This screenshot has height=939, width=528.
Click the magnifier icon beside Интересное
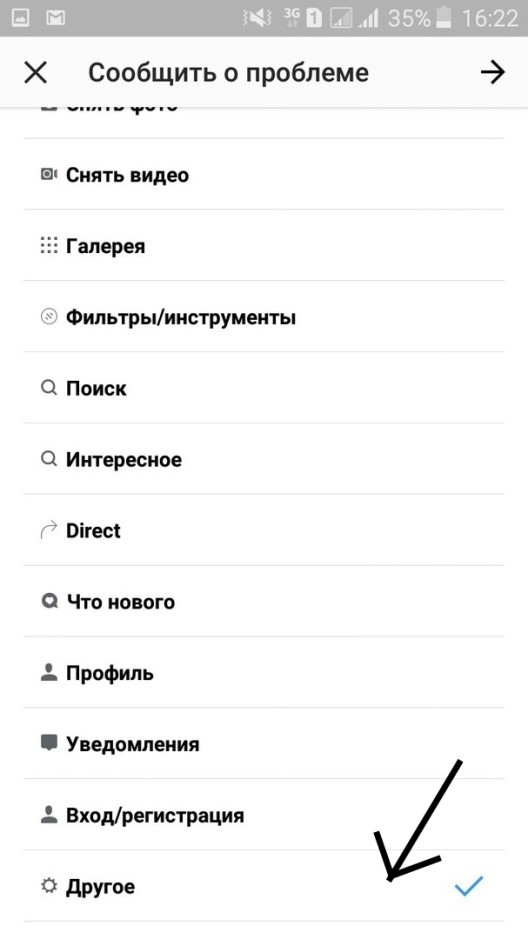point(48,459)
